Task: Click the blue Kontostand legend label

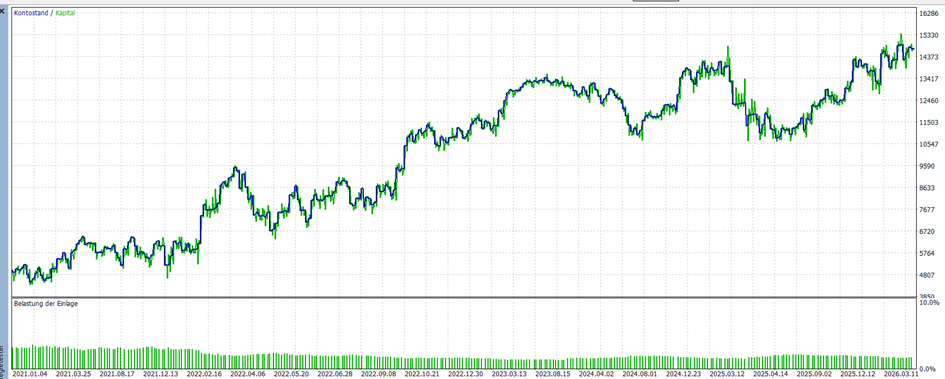Action: coord(31,13)
